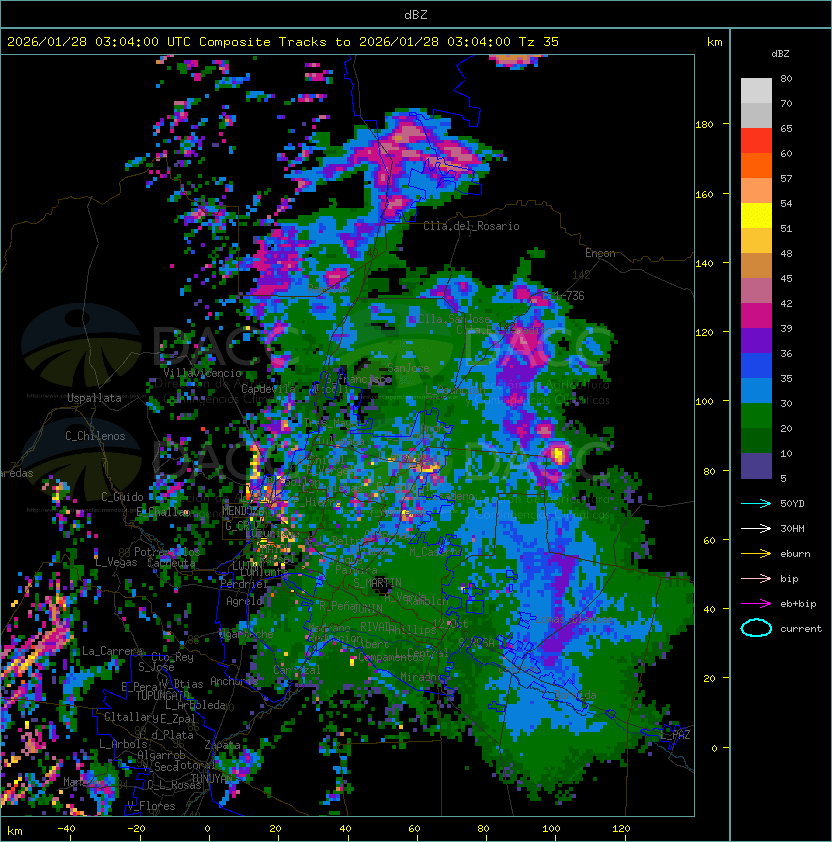Viewport: 832px width, 842px height.
Task: Click the pink bip arrow icon in legend
Action: tap(756, 578)
